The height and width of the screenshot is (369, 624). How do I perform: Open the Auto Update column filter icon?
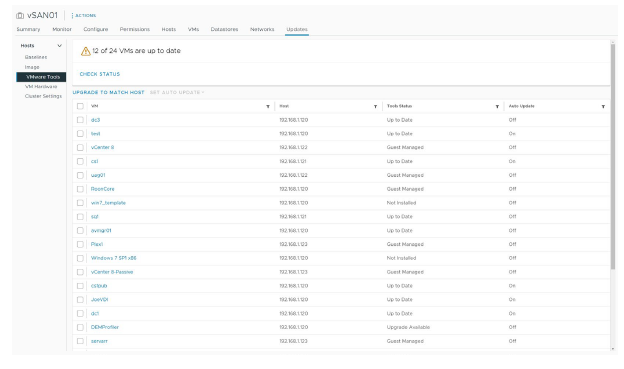tap(603, 106)
